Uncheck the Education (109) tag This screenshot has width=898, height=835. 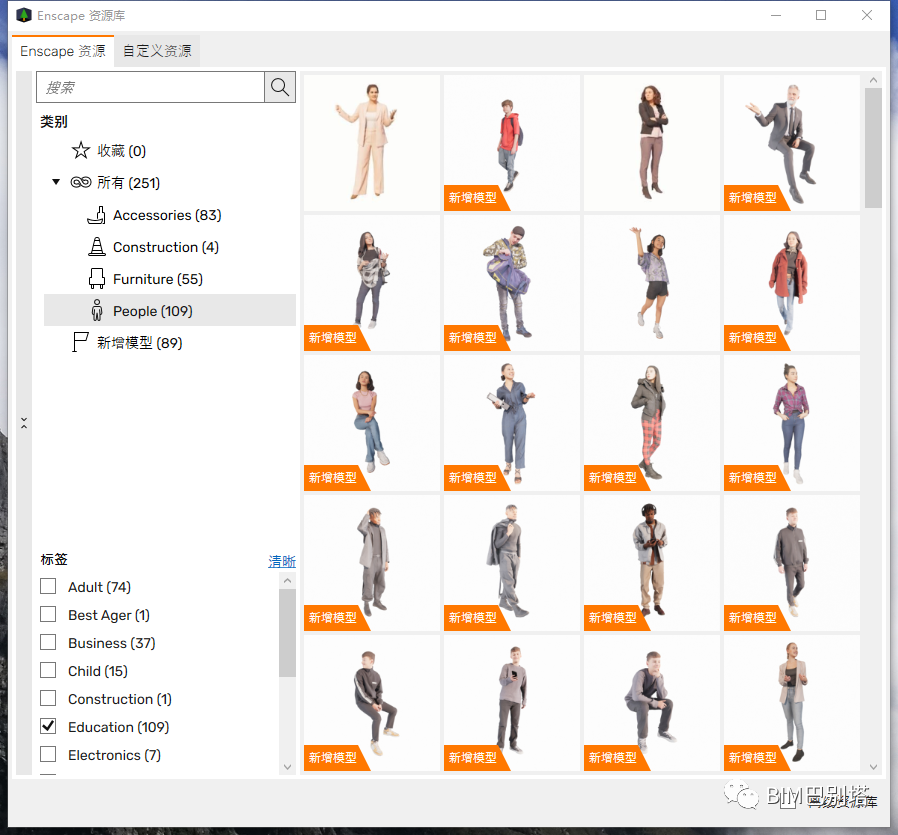48,727
